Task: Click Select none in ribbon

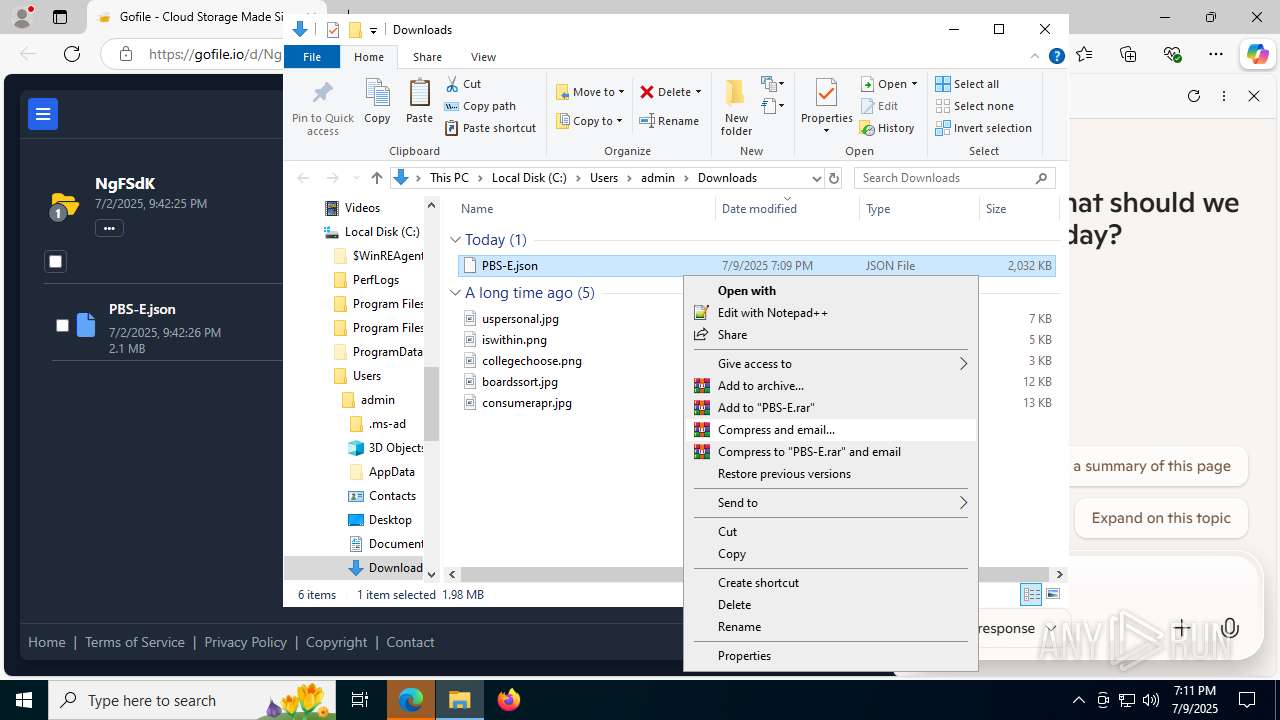Action: [975, 106]
